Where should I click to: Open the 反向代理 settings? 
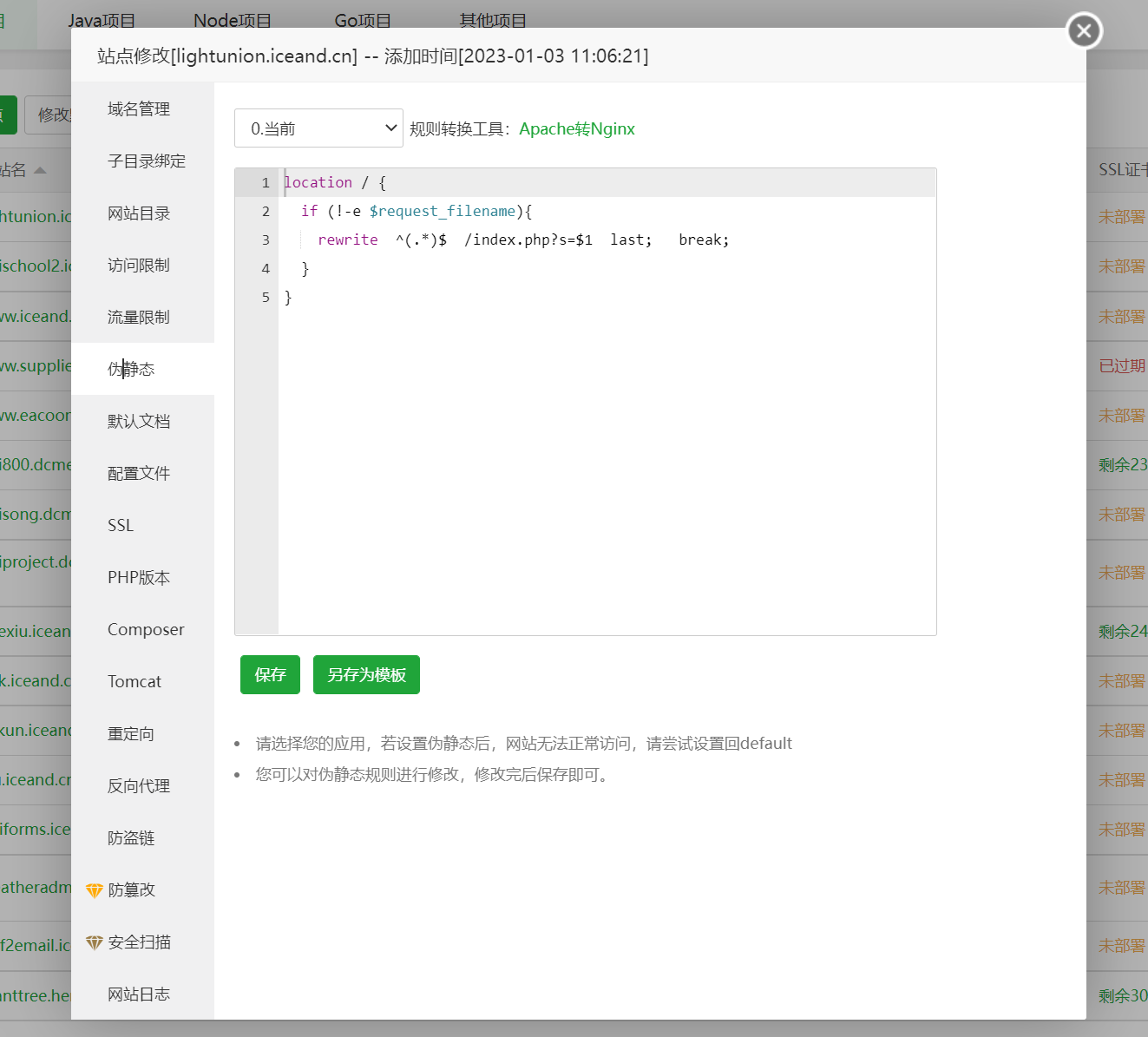click(139, 785)
